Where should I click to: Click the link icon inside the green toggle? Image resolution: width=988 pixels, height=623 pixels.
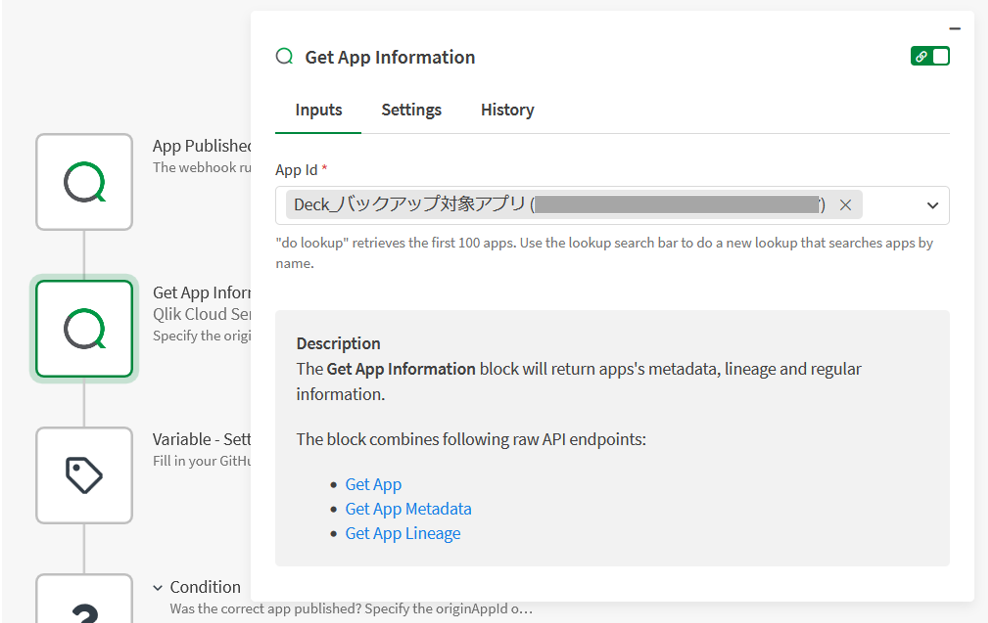tap(922, 56)
